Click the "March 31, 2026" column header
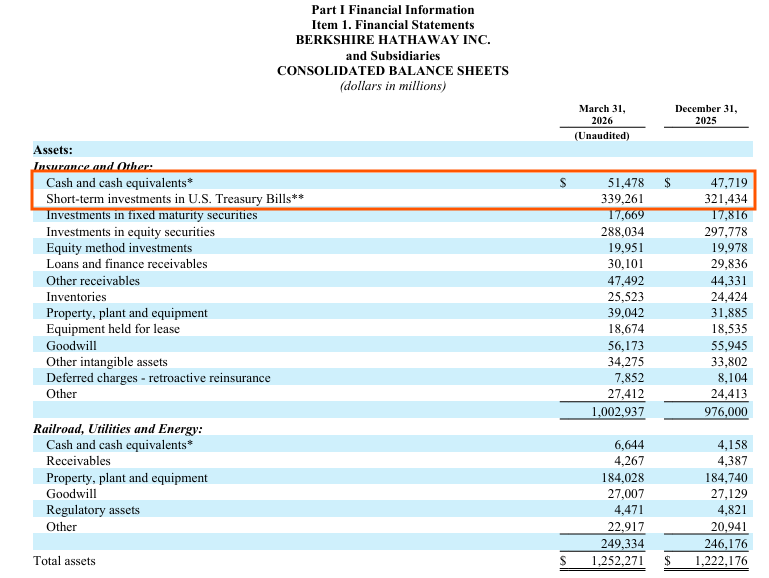Image resolution: width=769 pixels, height=578 pixels. pyautogui.click(x=602, y=114)
